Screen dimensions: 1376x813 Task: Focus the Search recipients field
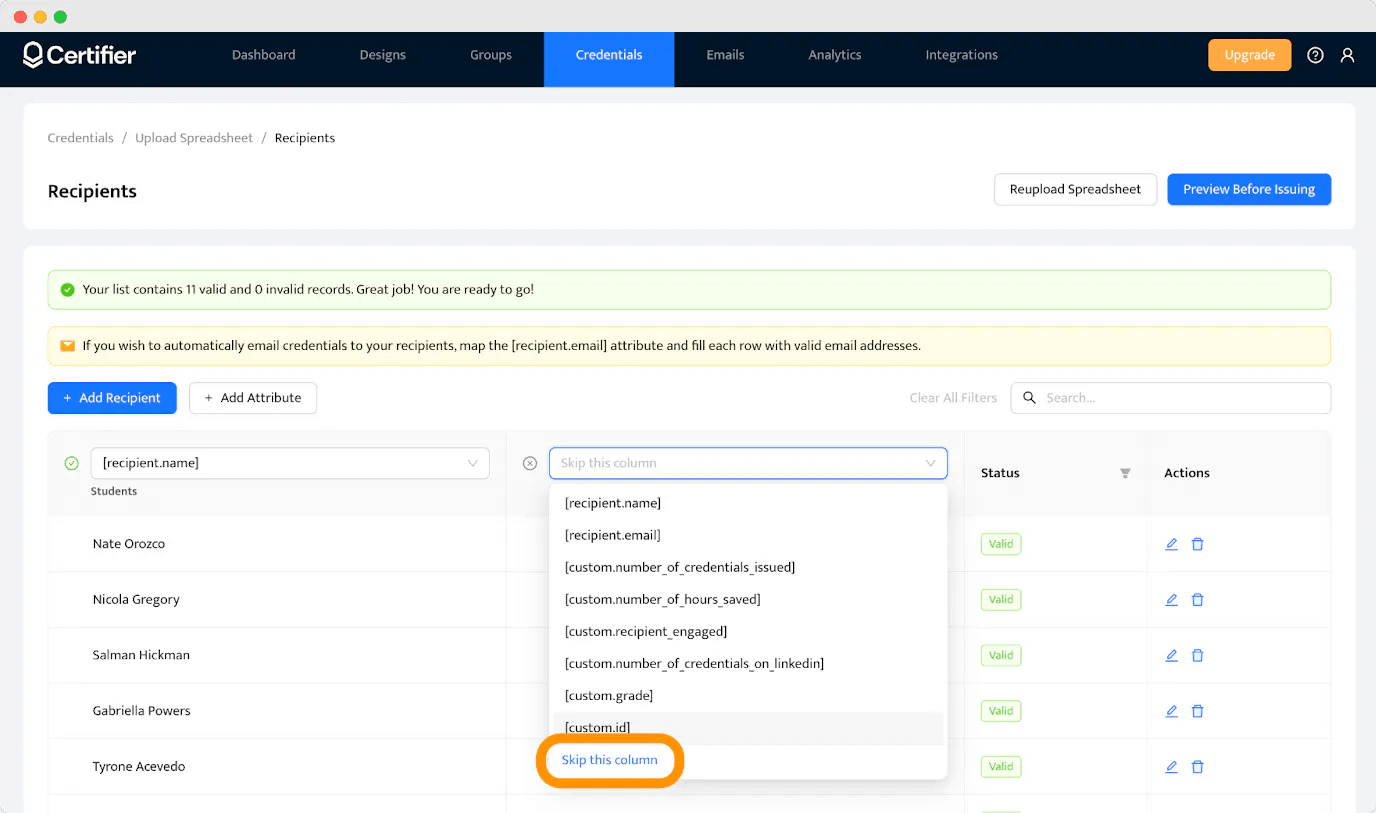tap(1170, 398)
